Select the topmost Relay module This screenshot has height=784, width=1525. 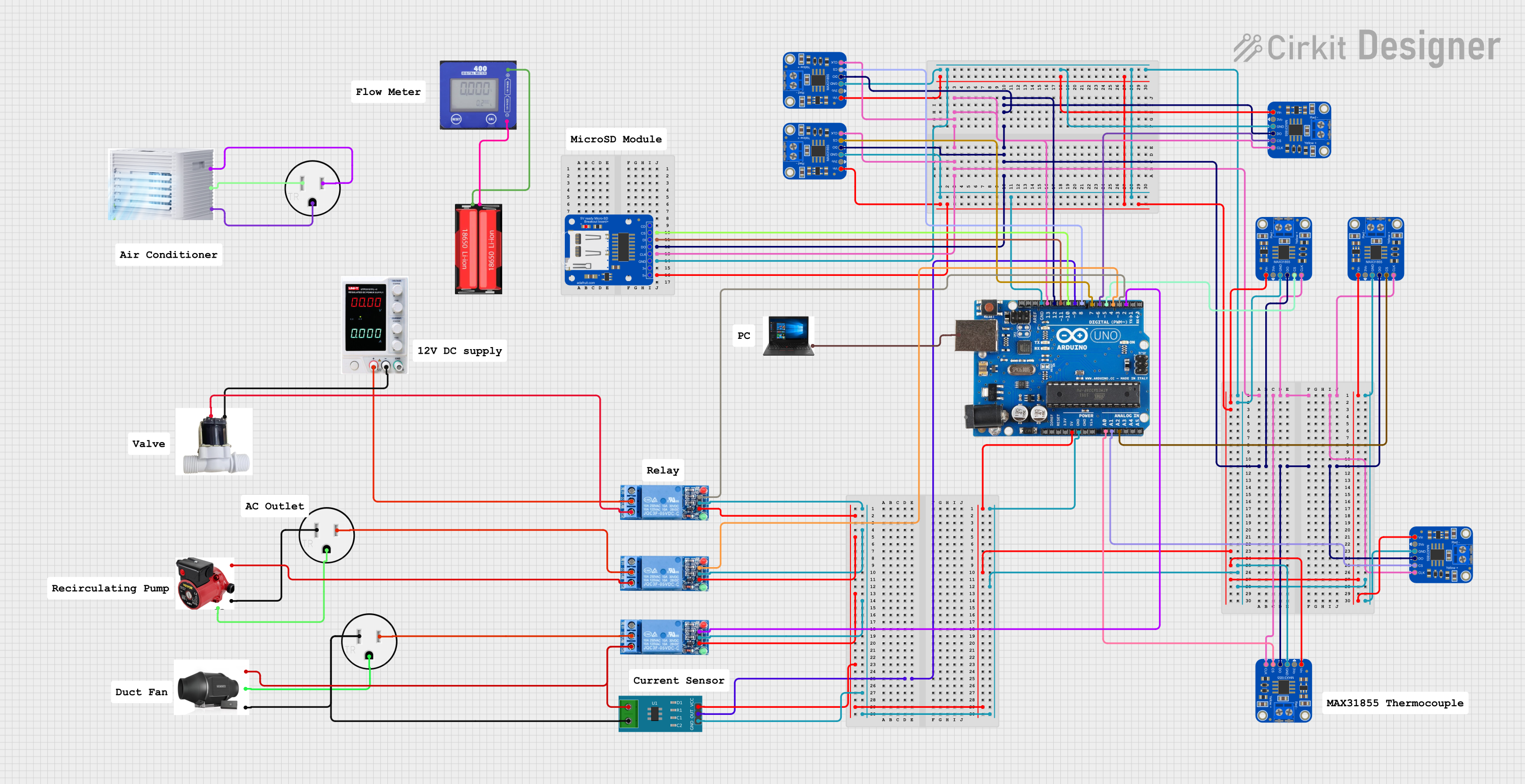(664, 503)
